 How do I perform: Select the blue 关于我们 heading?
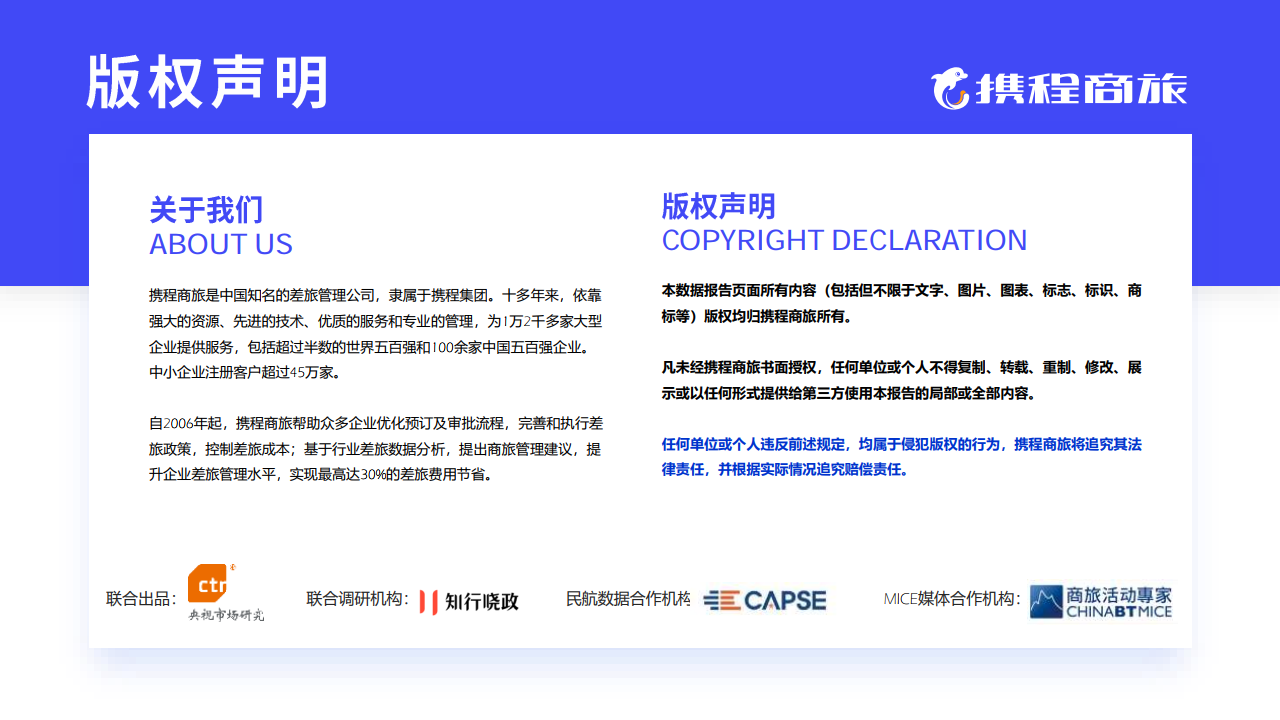(x=206, y=210)
